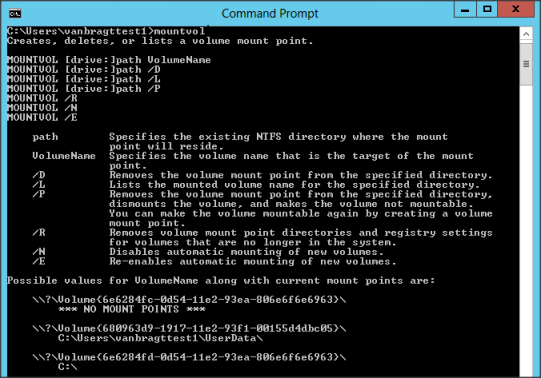Click the 'Possible values for VolumeName' line
This screenshot has height=378, width=541.
coord(221,280)
